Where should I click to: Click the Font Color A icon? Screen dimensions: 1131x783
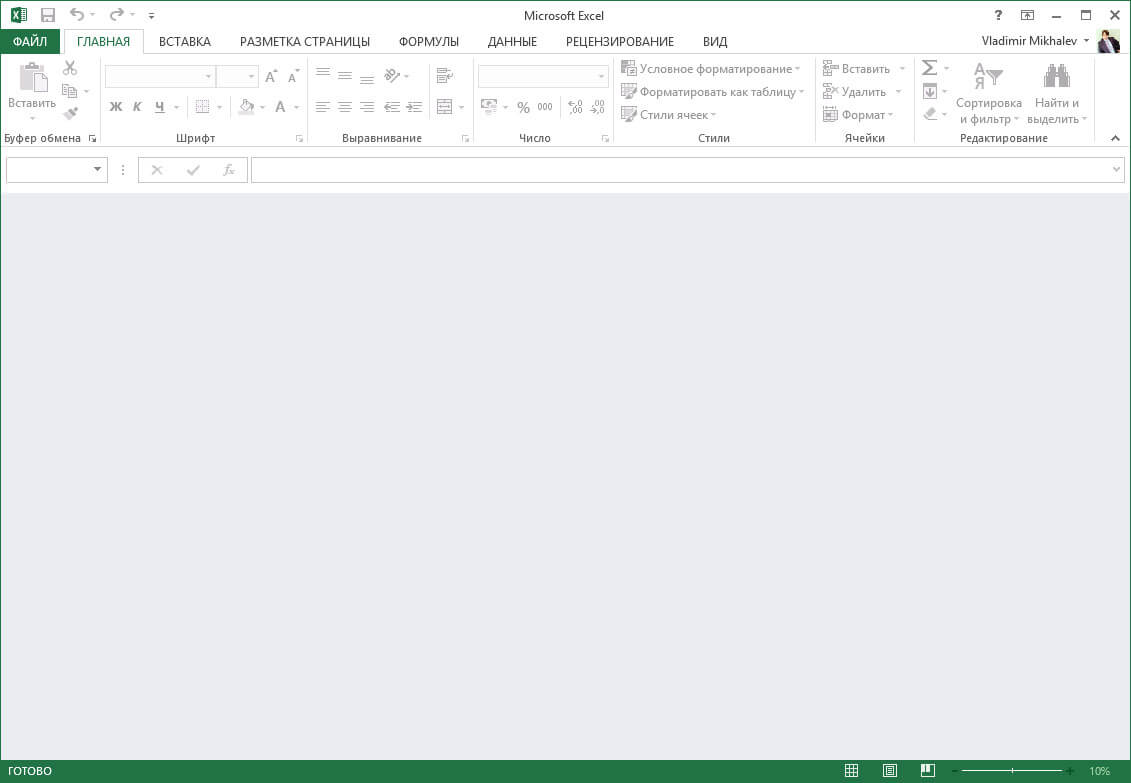tap(281, 107)
